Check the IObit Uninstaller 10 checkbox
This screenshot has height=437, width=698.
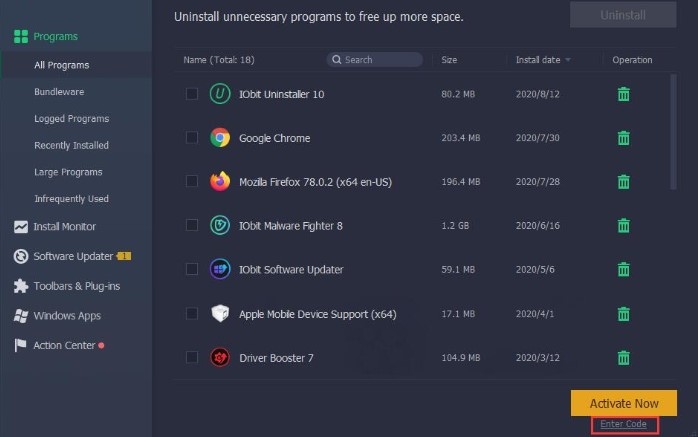(x=192, y=94)
